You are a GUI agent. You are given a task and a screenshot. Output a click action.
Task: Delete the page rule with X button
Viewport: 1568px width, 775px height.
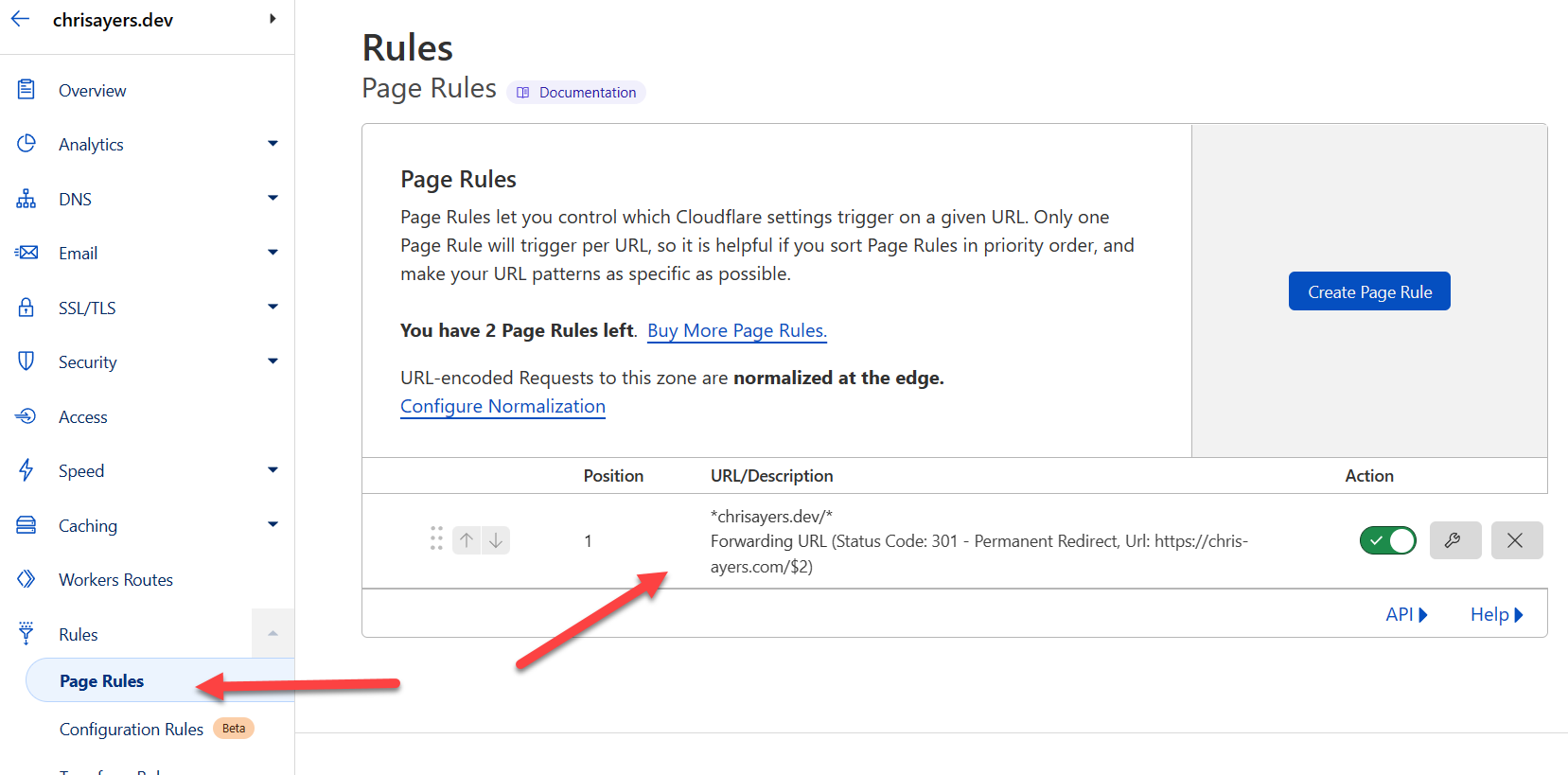[x=1517, y=540]
